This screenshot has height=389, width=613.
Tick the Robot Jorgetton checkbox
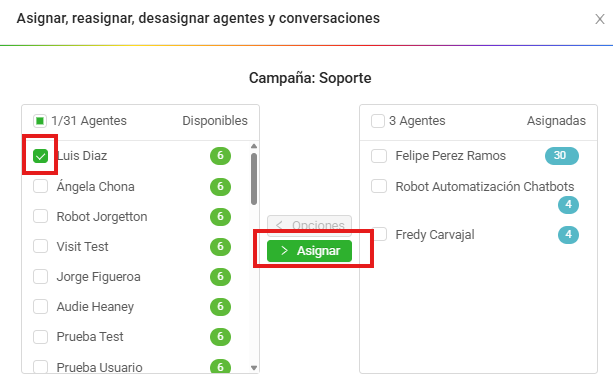[x=40, y=216]
